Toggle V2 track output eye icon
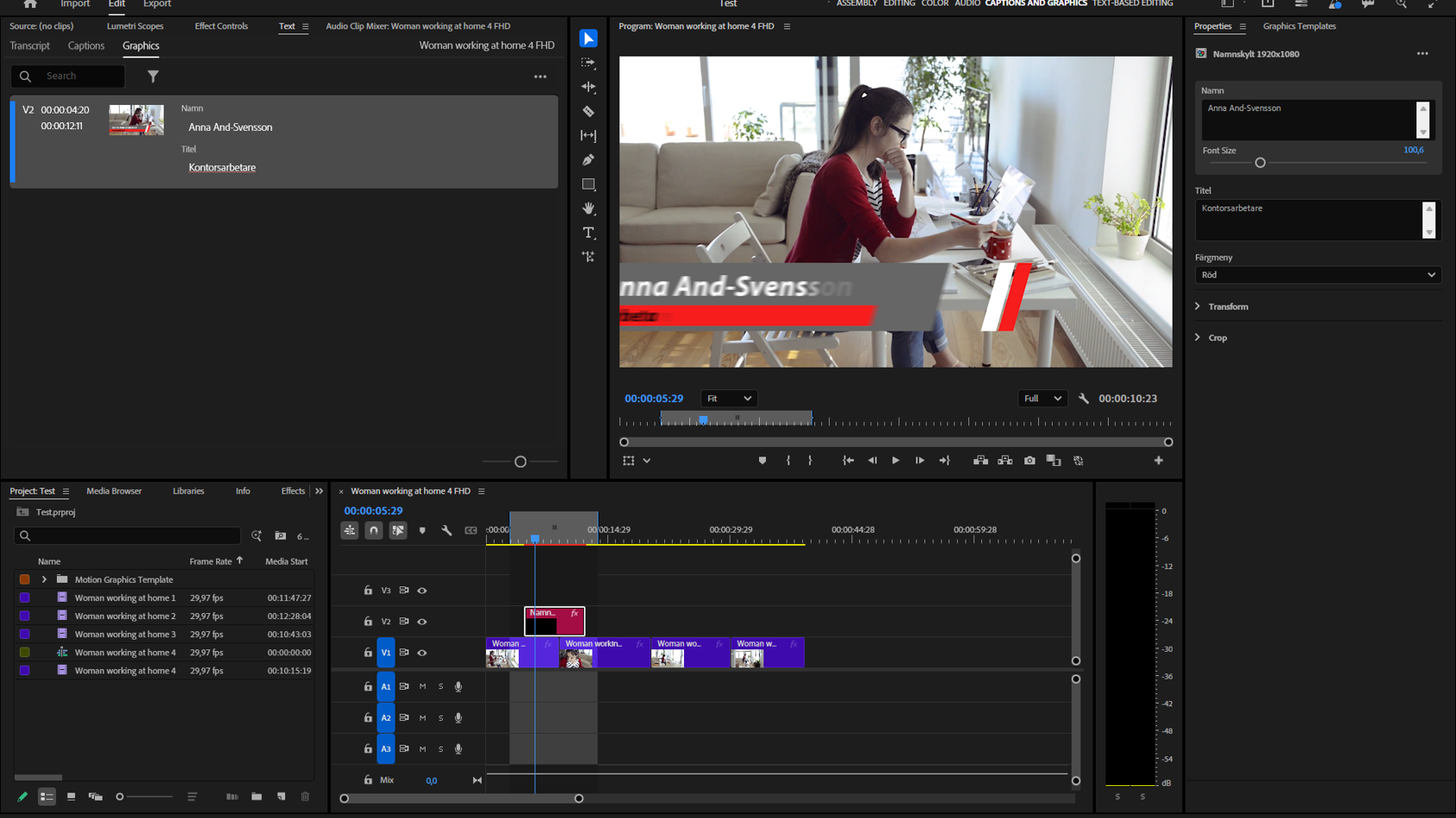The image size is (1456, 818). click(422, 622)
